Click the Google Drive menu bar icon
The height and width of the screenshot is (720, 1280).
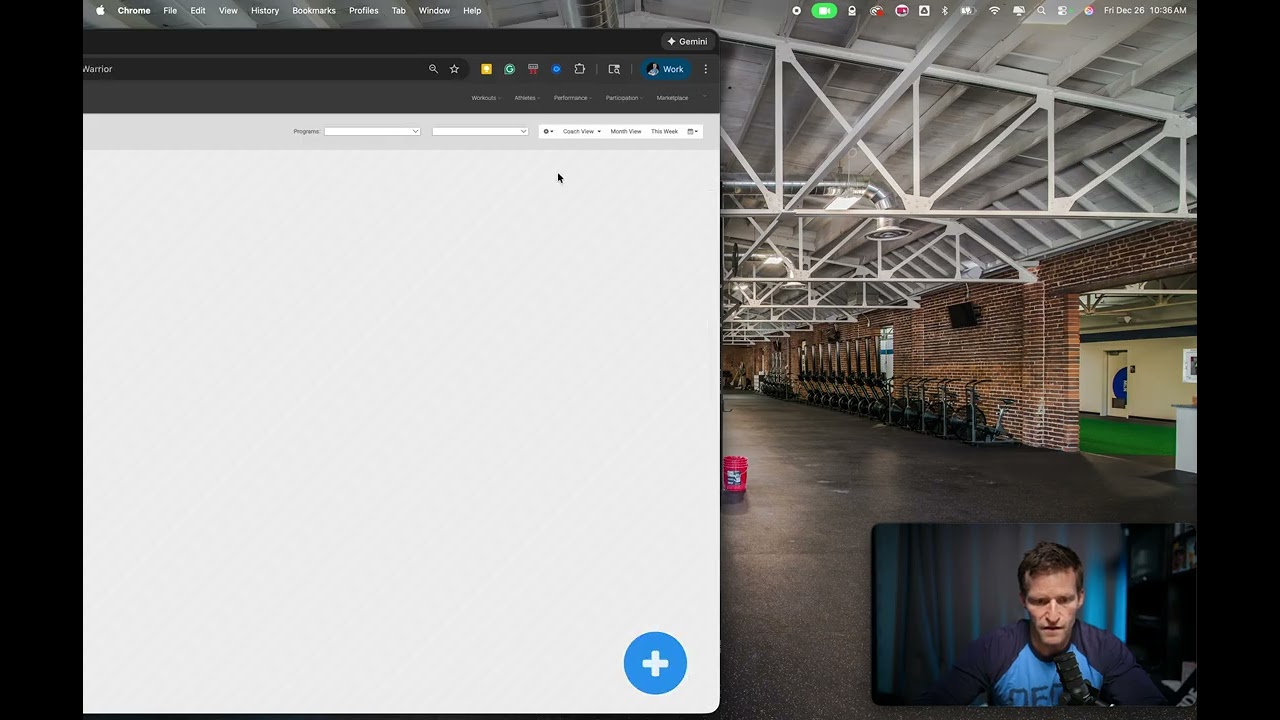pos(923,10)
